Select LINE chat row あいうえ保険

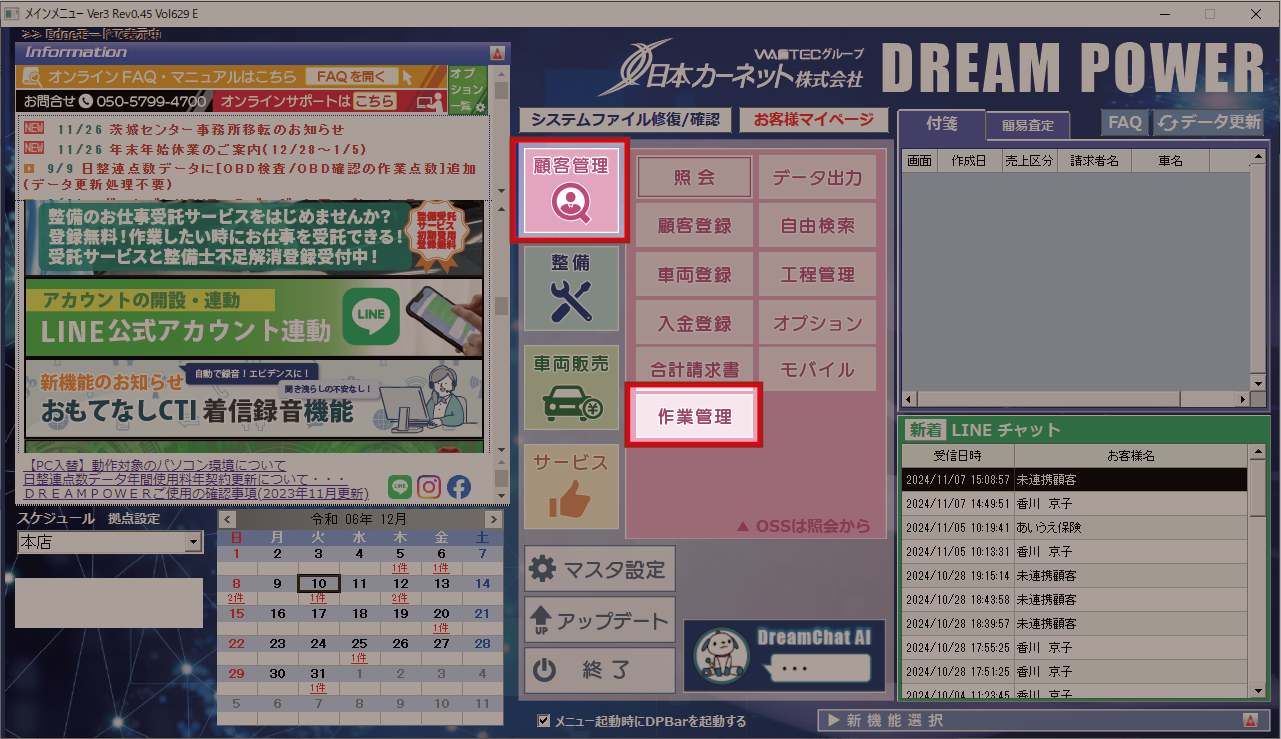click(x=1075, y=527)
